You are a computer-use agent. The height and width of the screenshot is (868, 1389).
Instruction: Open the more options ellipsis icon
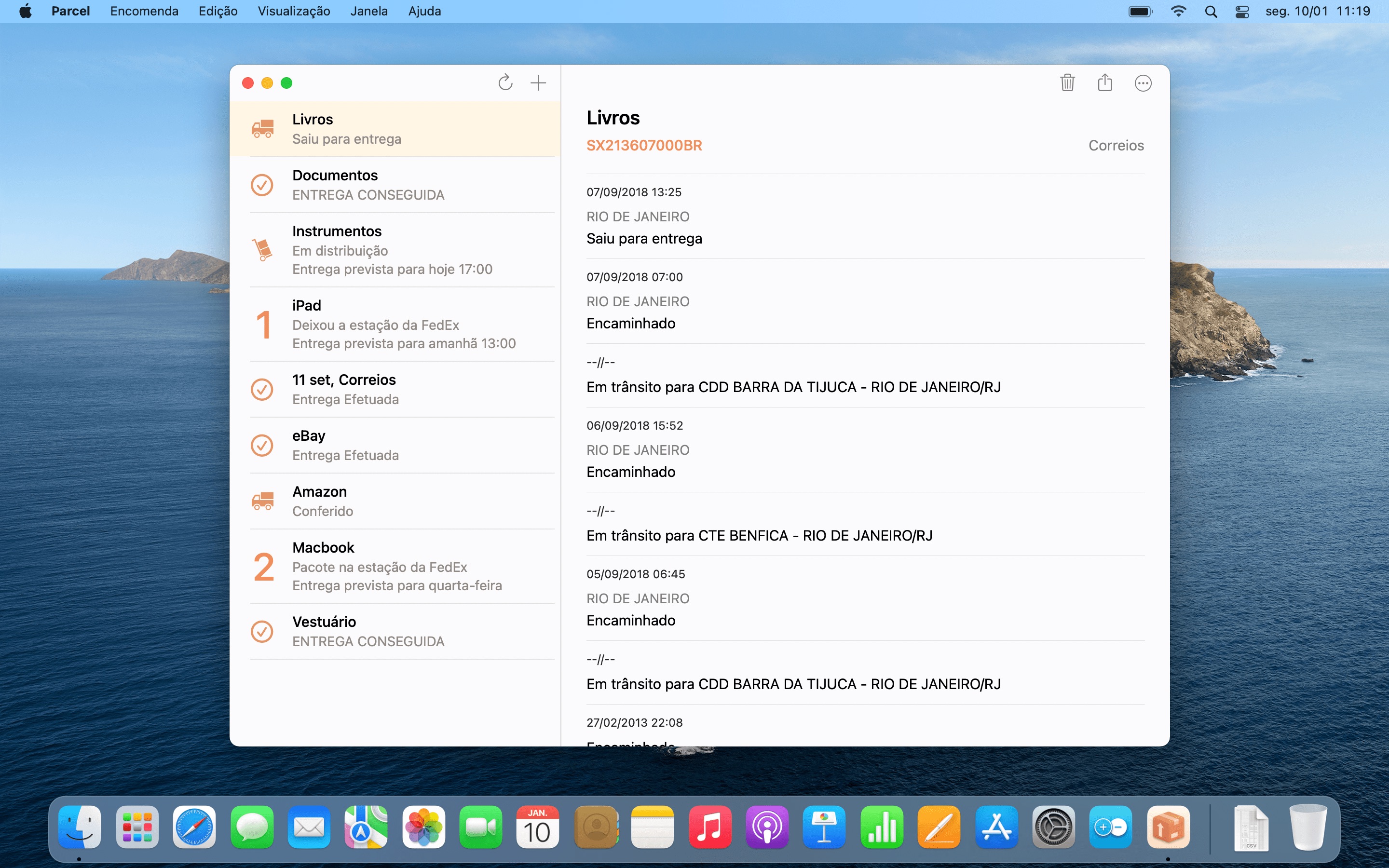[x=1143, y=83]
